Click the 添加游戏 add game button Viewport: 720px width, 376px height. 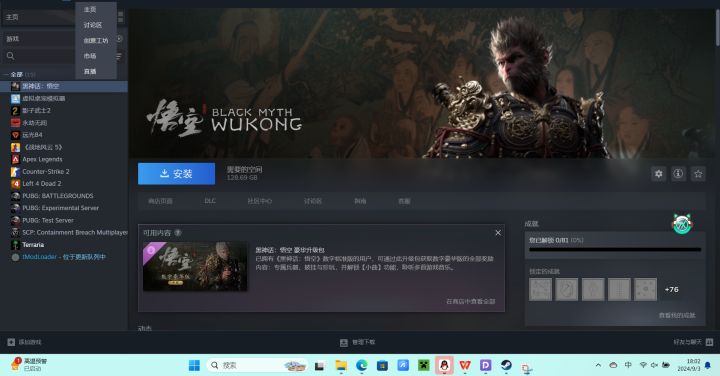25,342
